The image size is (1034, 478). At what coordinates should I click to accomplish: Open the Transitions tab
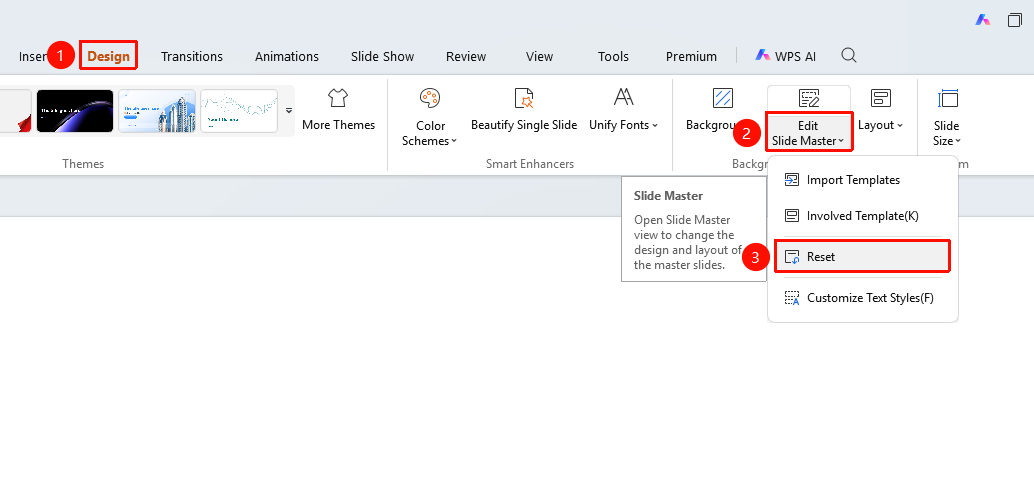[192, 56]
